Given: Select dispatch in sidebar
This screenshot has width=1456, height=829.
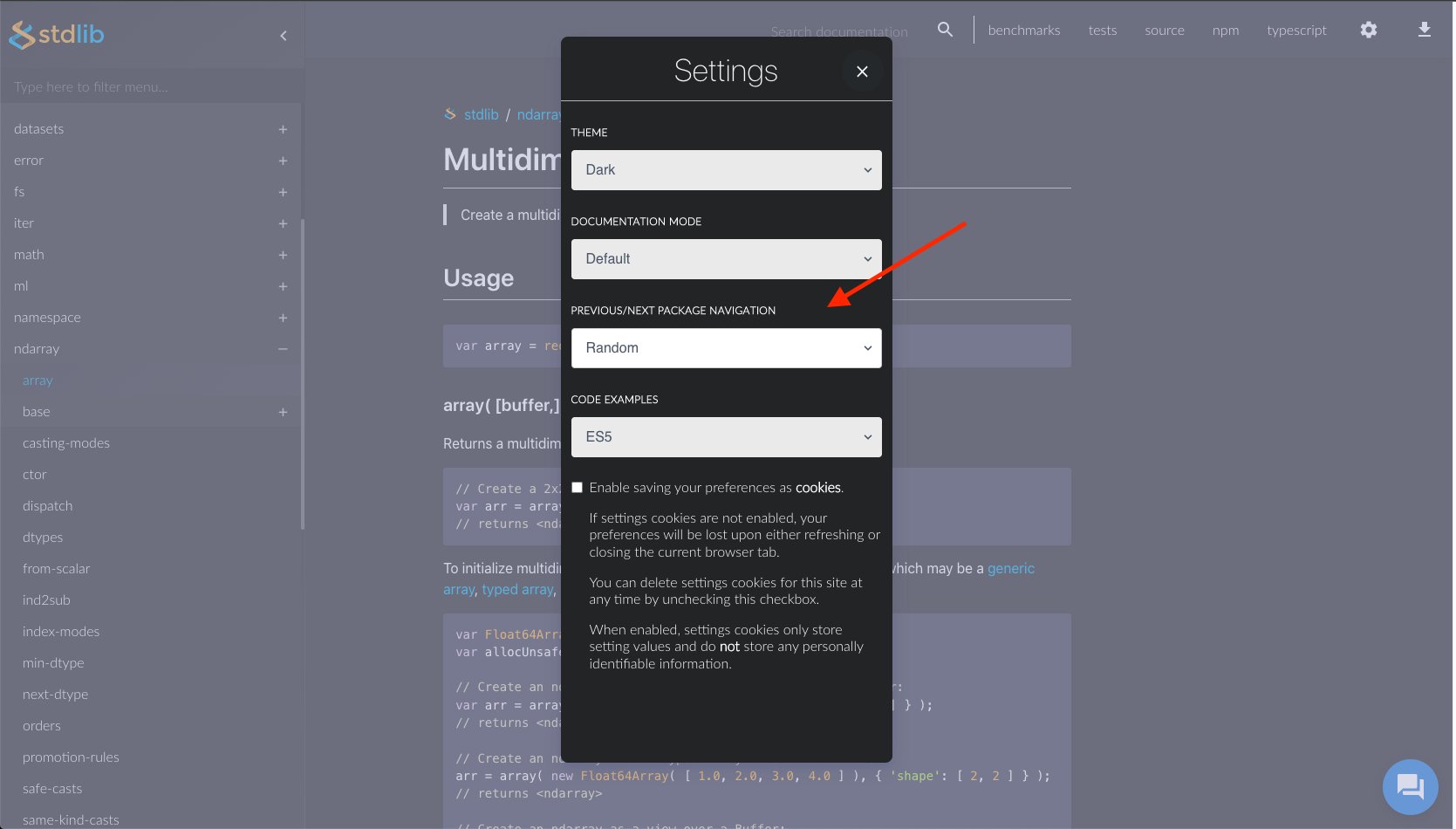Looking at the screenshot, I should click(x=48, y=506).
